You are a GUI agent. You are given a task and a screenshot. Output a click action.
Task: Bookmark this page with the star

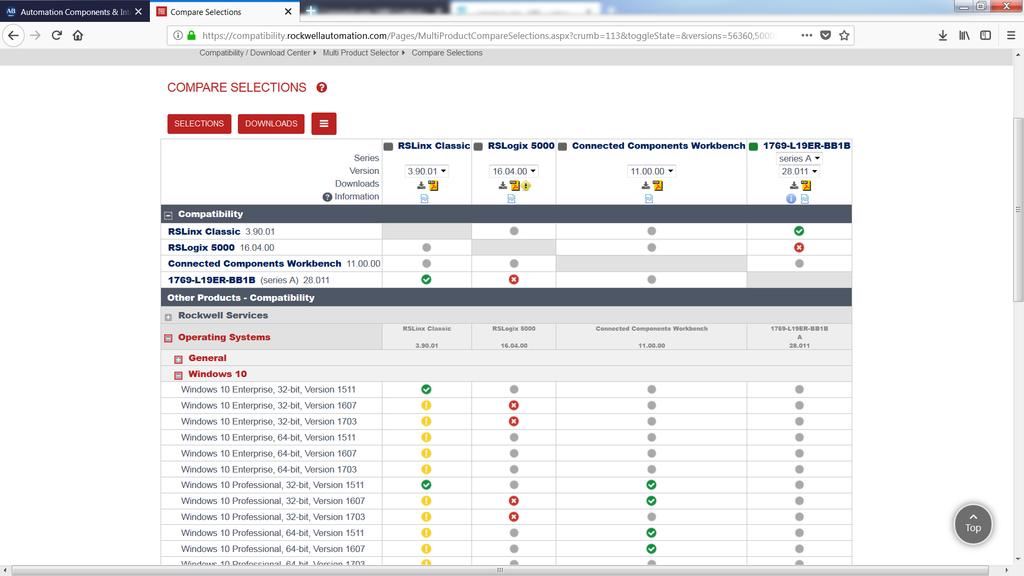coord(844,35)
